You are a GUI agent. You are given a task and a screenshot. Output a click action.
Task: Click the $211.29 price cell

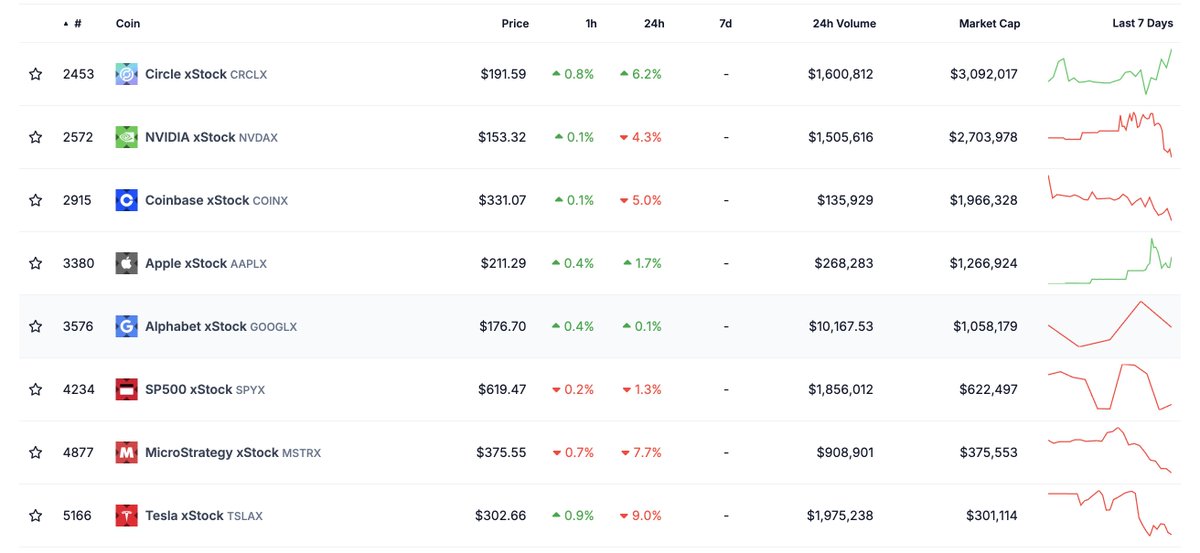point(503,263)
